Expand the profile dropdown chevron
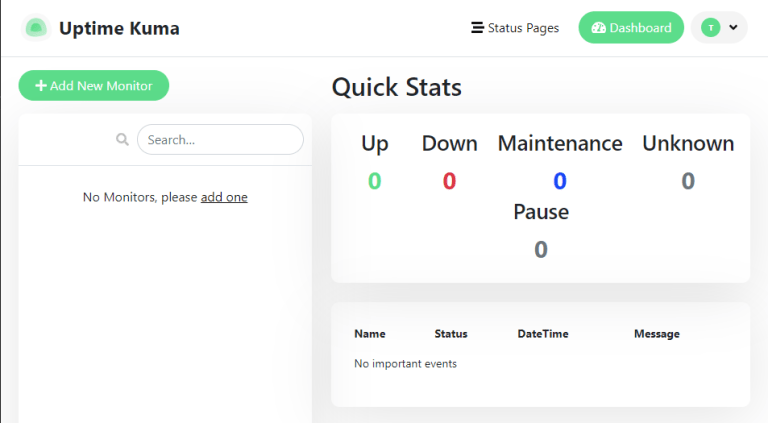Viewport: 768px width, 423px height. [733, 28]
